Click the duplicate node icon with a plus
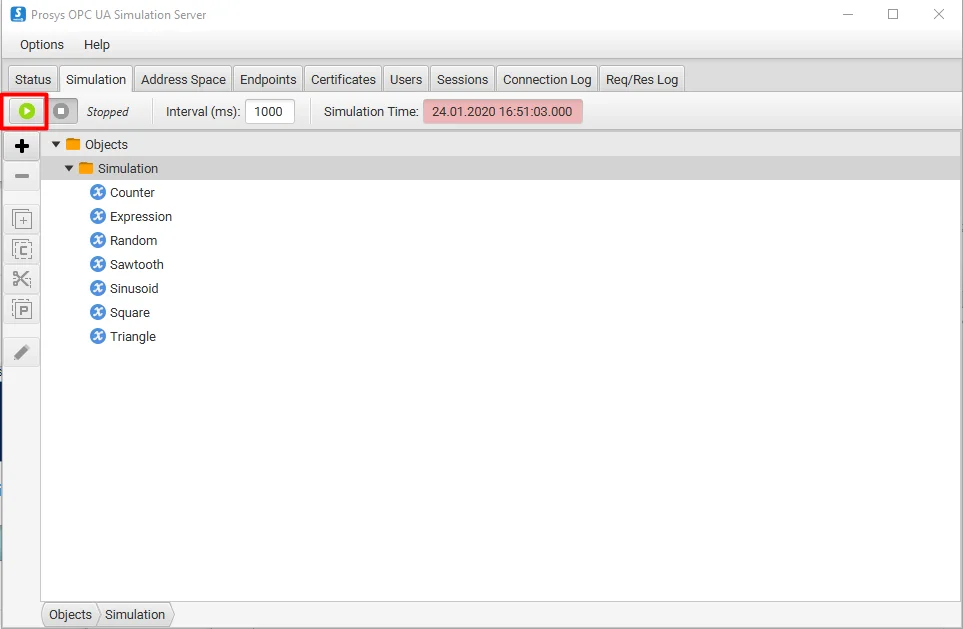 (22, 219)
